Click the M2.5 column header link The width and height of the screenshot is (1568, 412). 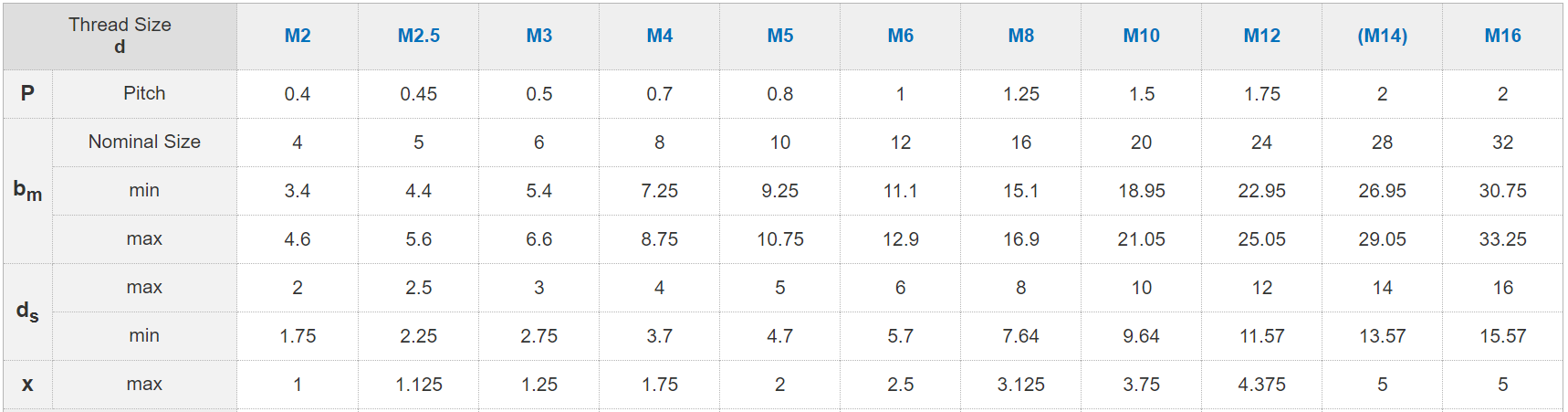point(418,36)
